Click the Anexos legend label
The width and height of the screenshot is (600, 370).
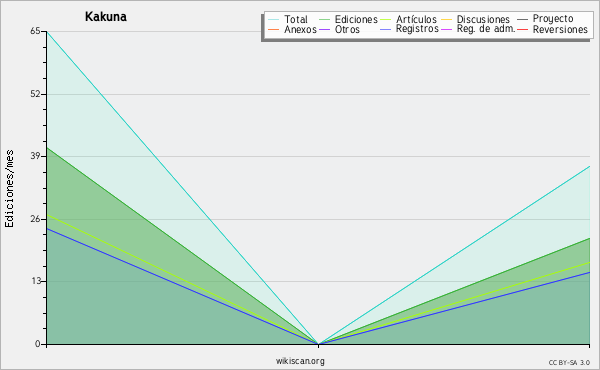[x=300, y=29]
